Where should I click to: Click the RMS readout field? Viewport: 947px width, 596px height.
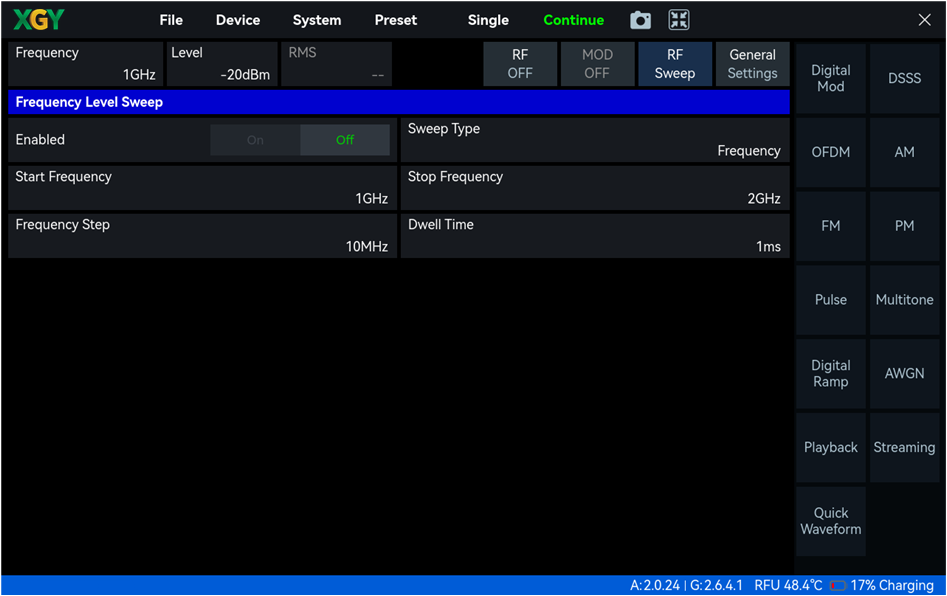pos(336,64)
